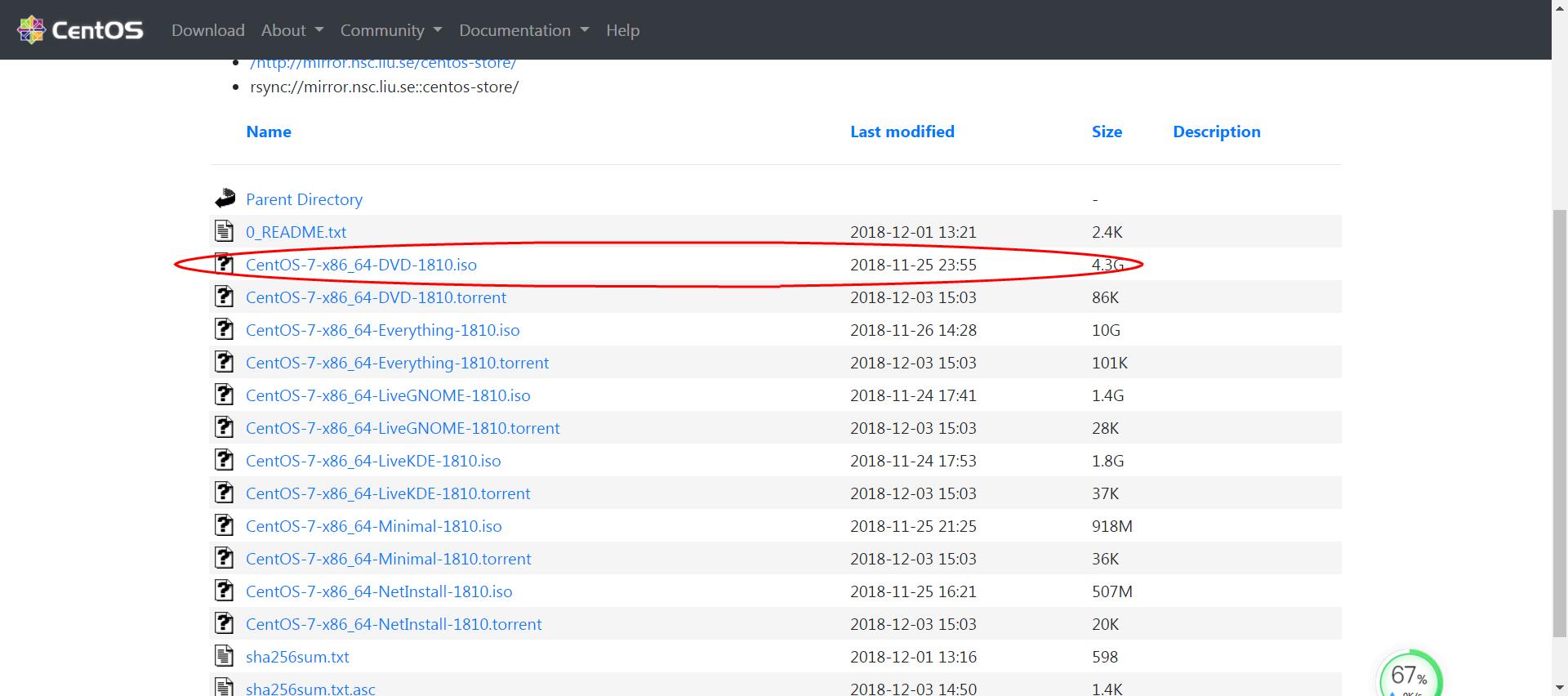Expand the About dropdown menu

click(292, 30)
